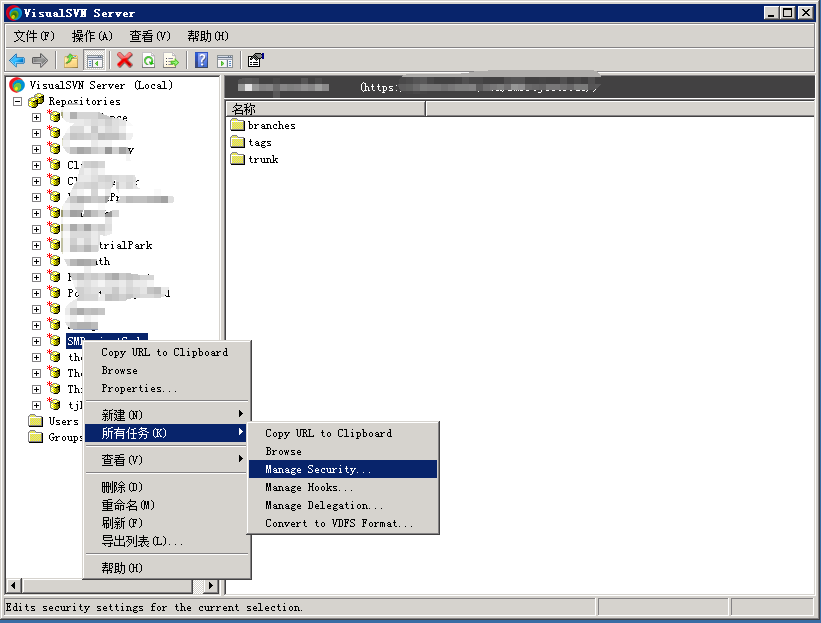Choose Convert to VDFS Format...
Image resolution: width=821 pixels, height=623 pixels.
point(343,524)
